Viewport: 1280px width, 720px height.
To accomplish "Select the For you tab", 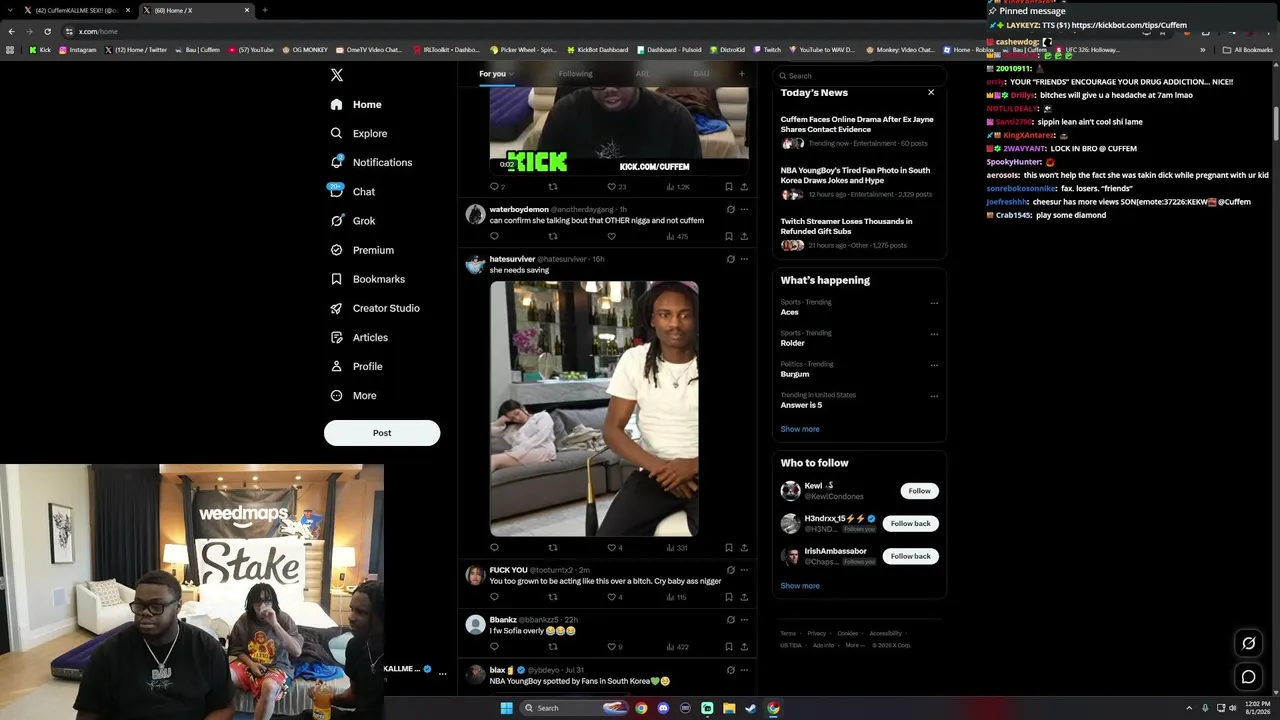I will pos(496,74).
